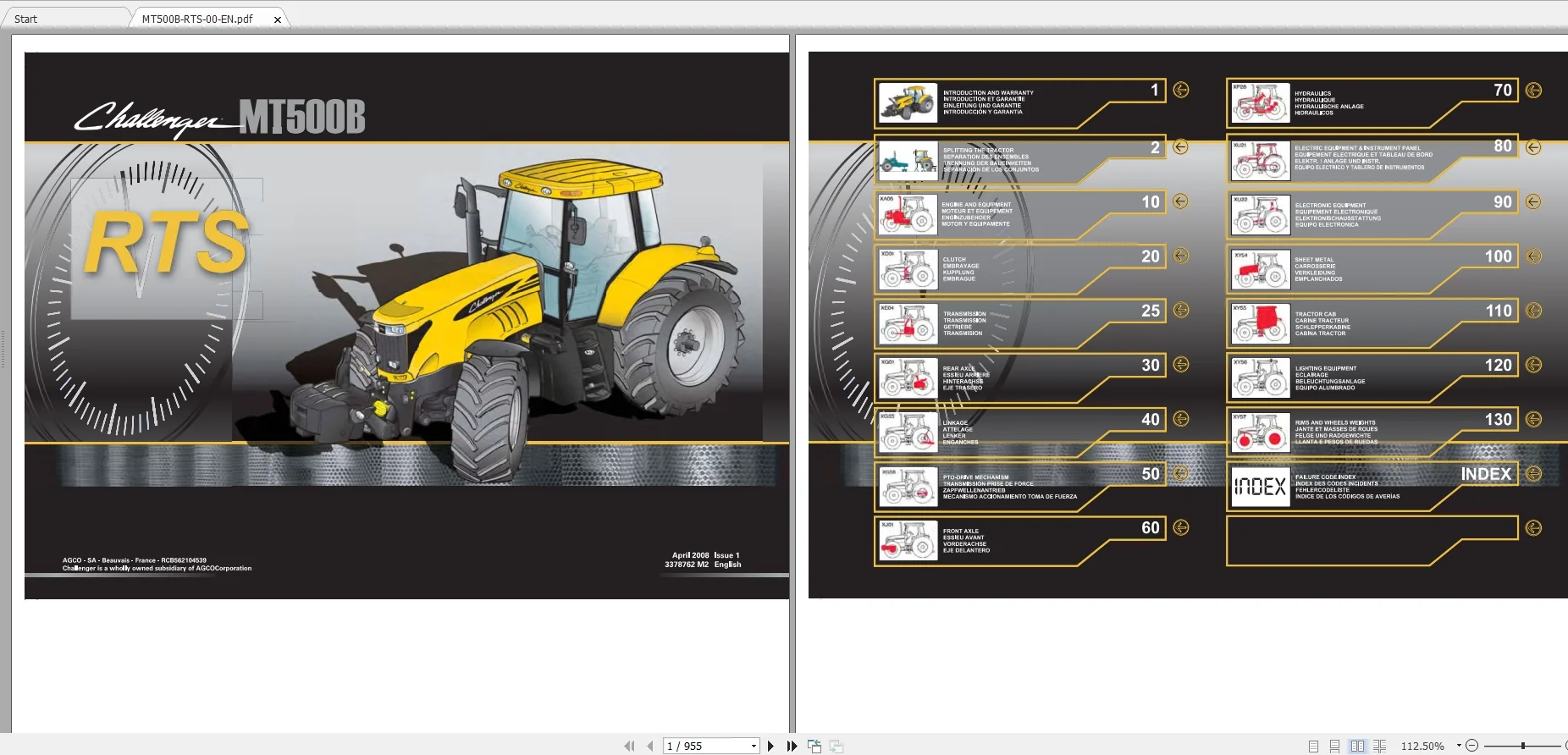Click the Linkage section thumbnail
The height and width of the screenshot is (755, 1568).
(908, 432)
